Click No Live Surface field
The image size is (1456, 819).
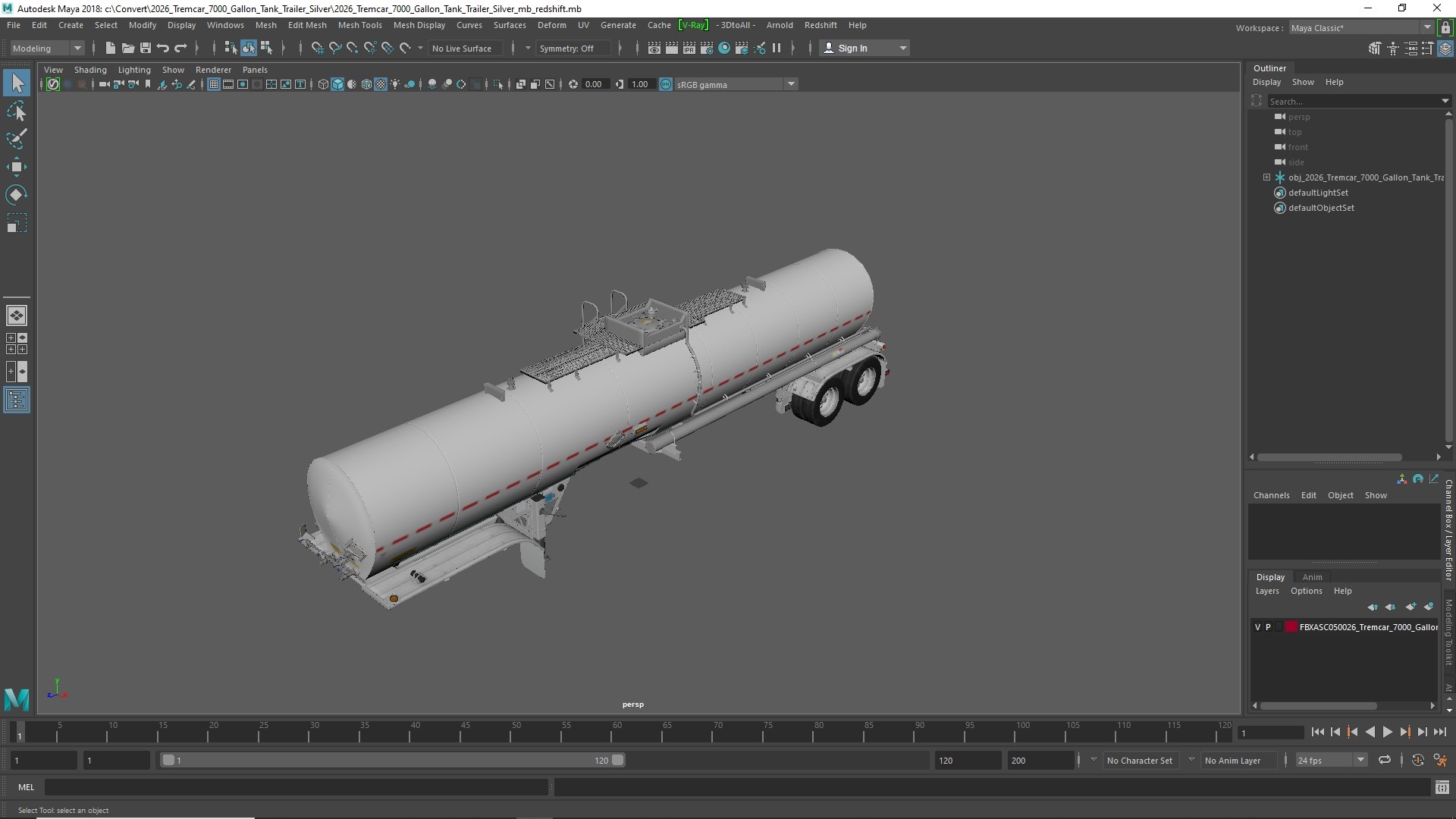464,48
